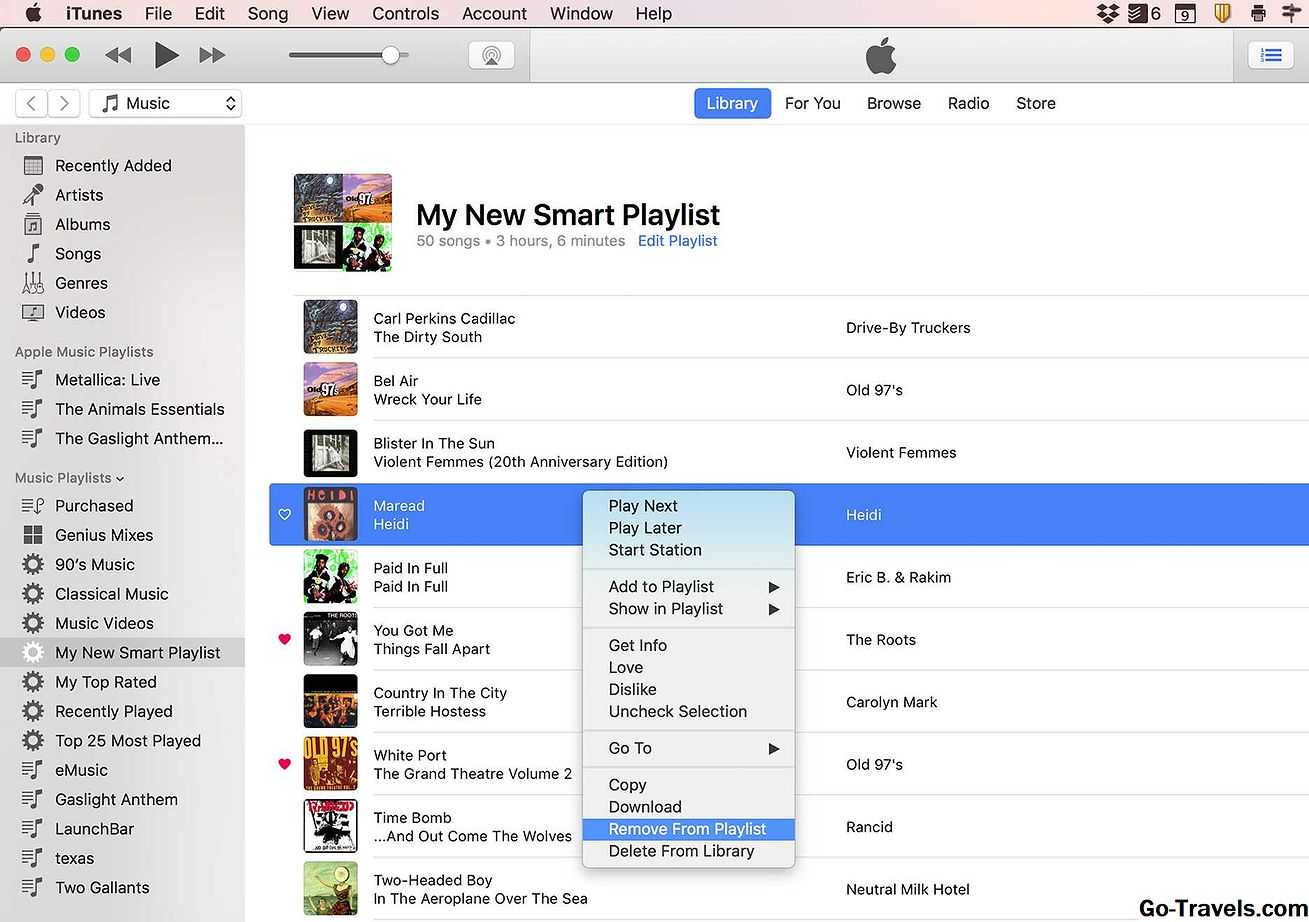Open the Music media picker dropdown
Viewport: 1309px width, 922px height.
pyautogui.click(x=165, y=103)
